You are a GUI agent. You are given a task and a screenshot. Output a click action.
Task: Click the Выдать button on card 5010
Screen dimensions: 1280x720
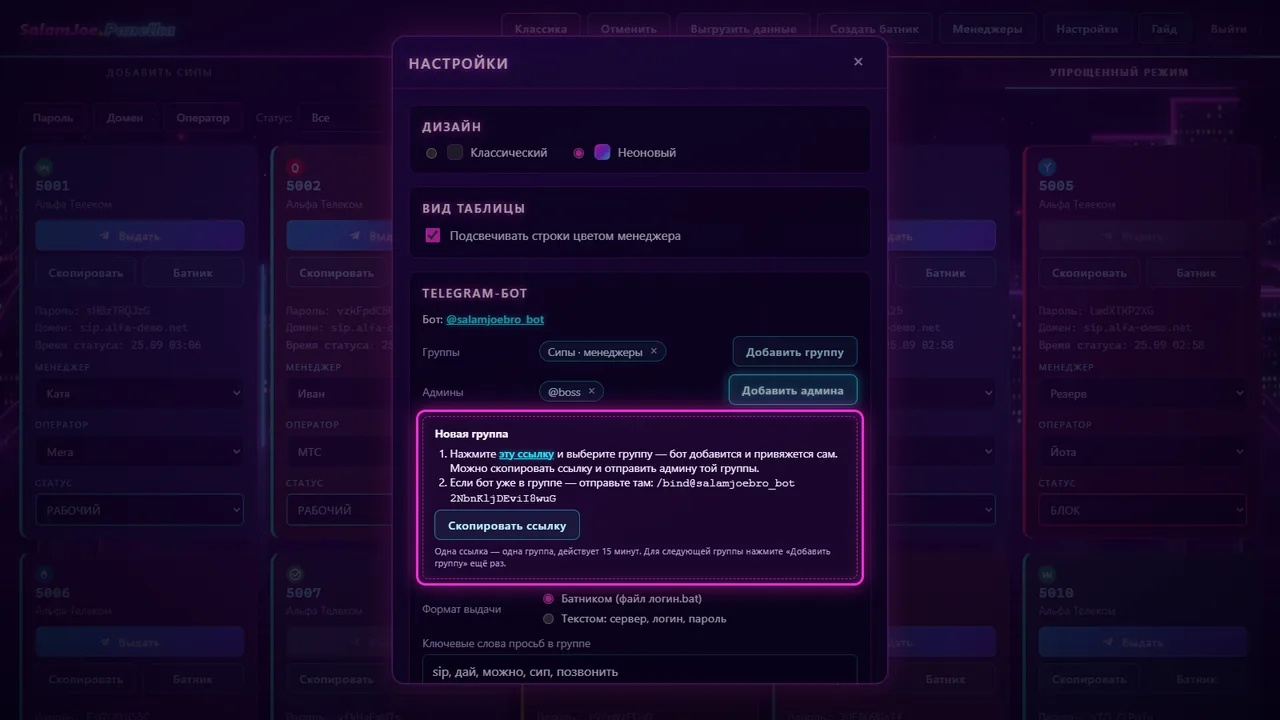click(1143, 642)
